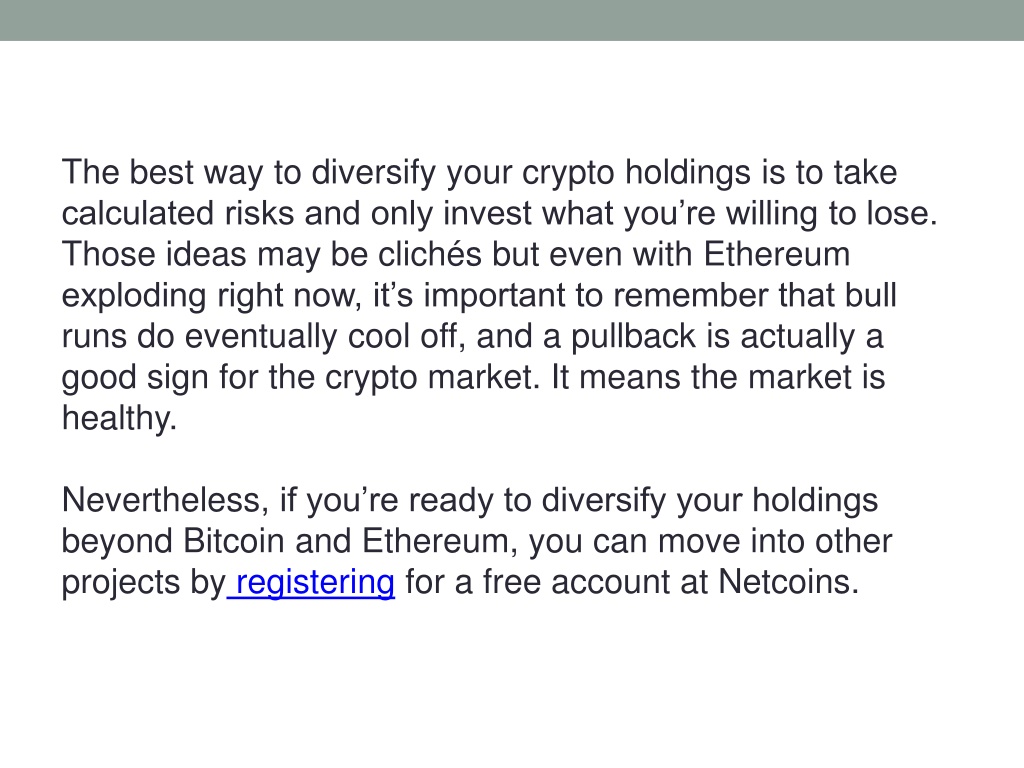1024x768 pixels.
Task: Place cursor on the word "healthy."
Action: 120,418
